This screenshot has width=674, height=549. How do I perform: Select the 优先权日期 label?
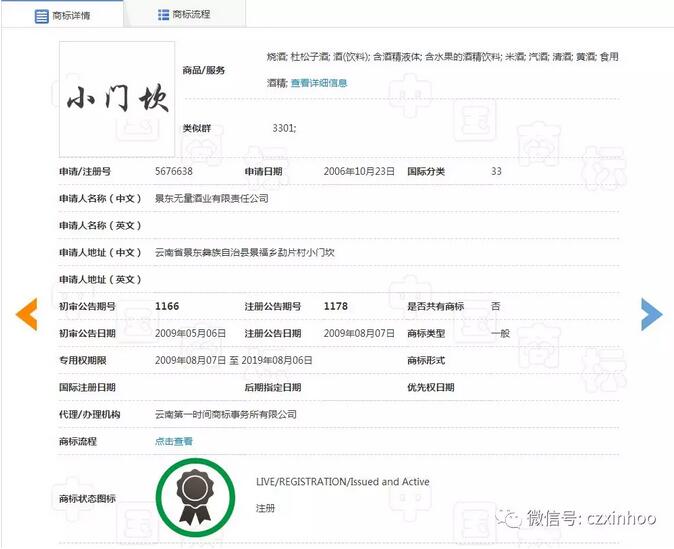coord(431,387)
